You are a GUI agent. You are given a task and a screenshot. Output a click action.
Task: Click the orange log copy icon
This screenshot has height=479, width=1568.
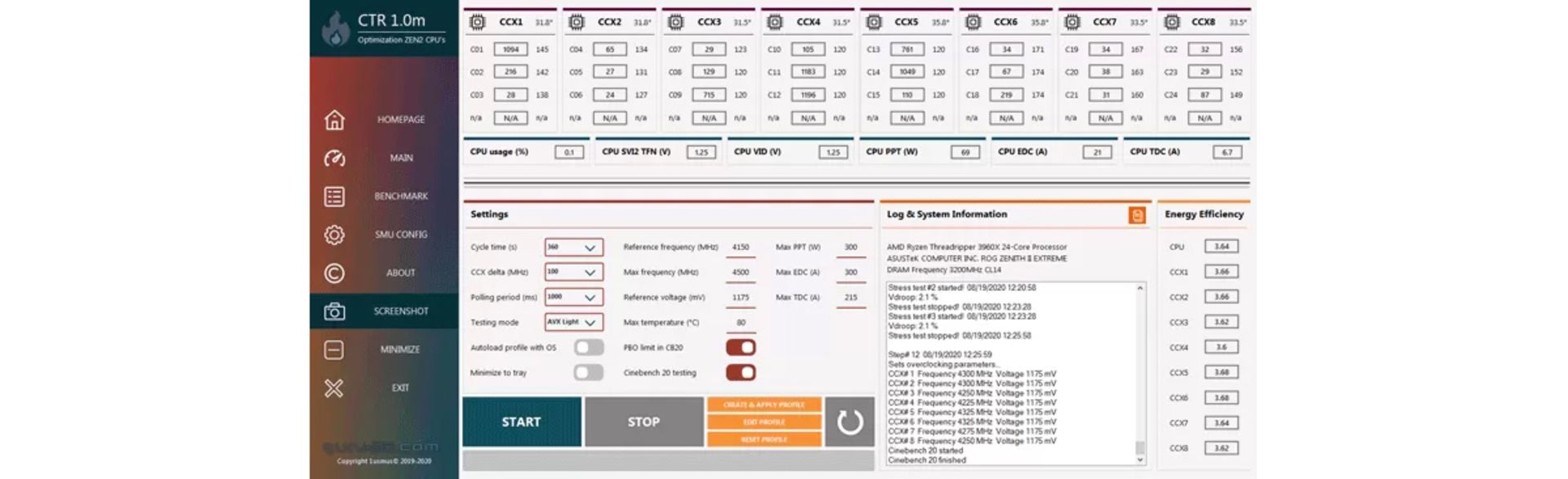[x=1136, y=215]
